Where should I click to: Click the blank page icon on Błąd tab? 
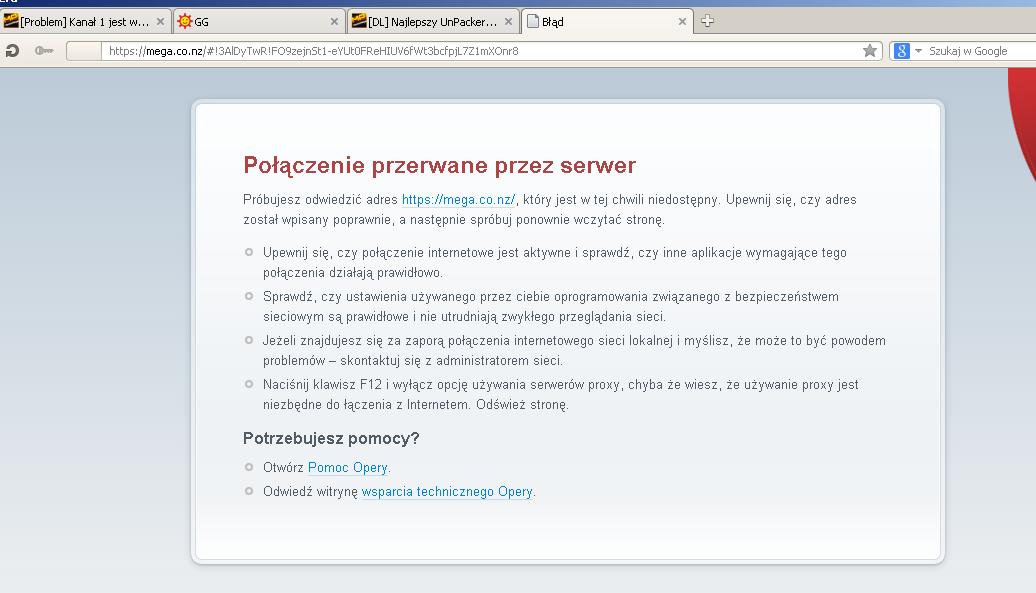[533, 21]
